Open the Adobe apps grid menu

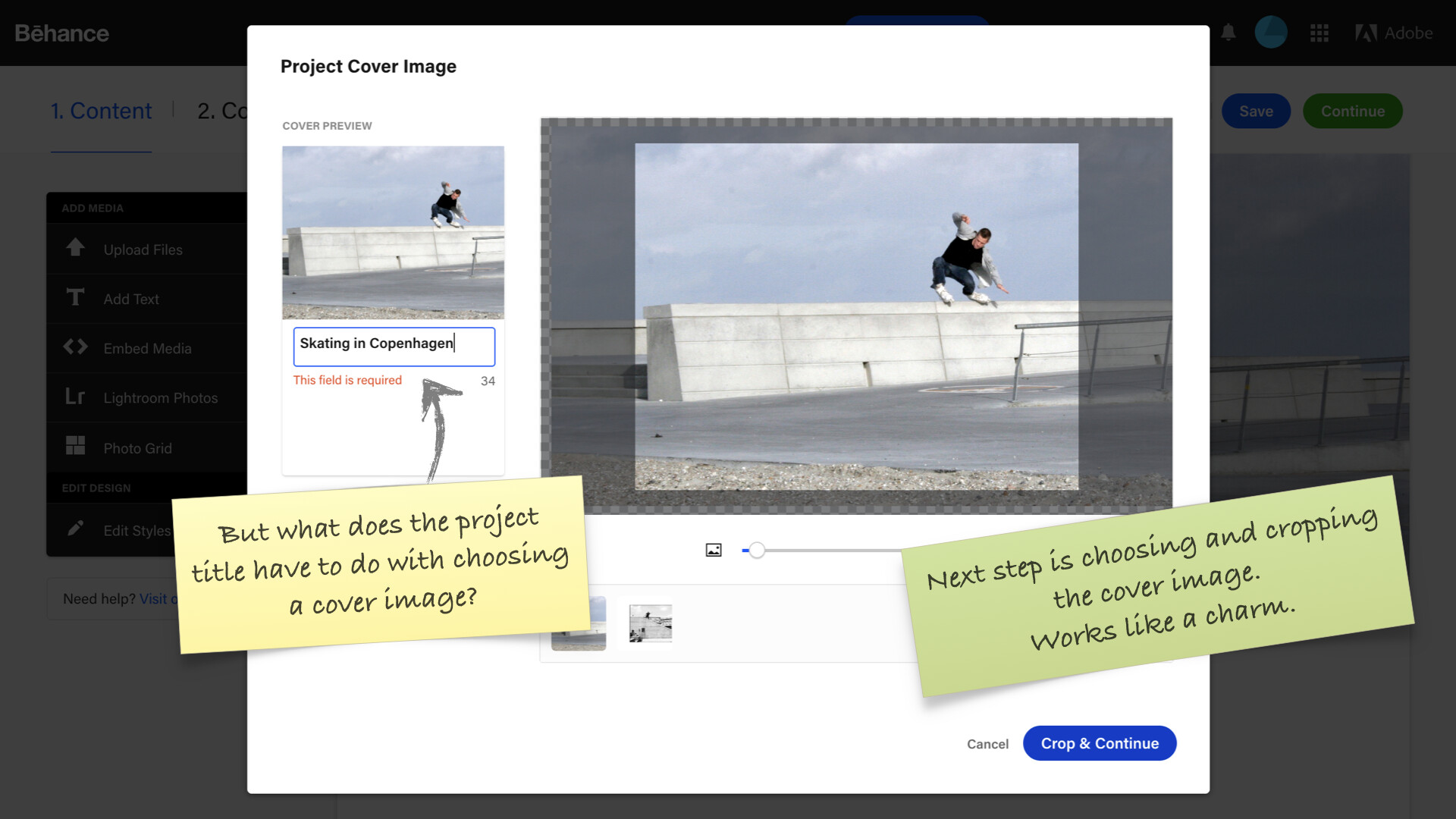pos(1319,33)
